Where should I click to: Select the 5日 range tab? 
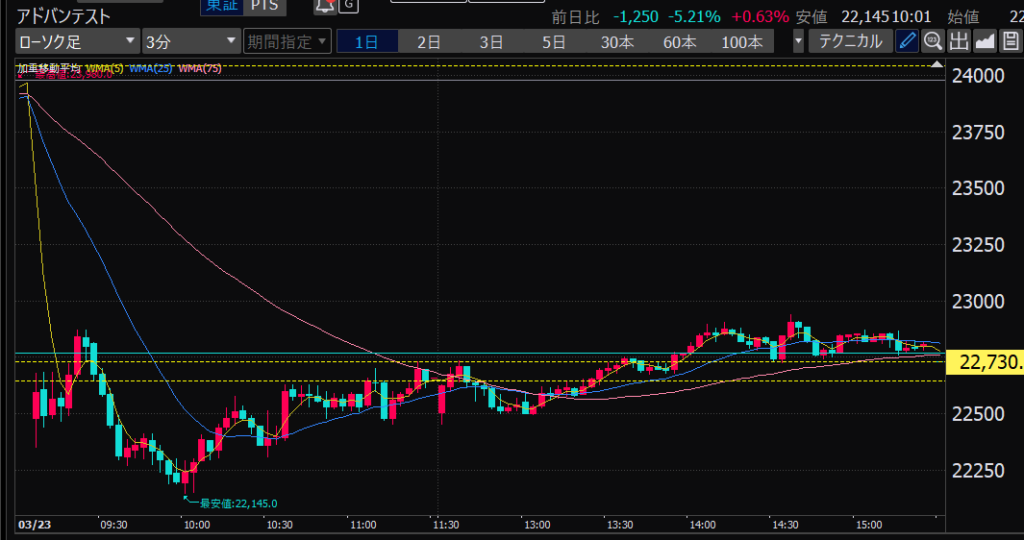click(x=553, y=41)
